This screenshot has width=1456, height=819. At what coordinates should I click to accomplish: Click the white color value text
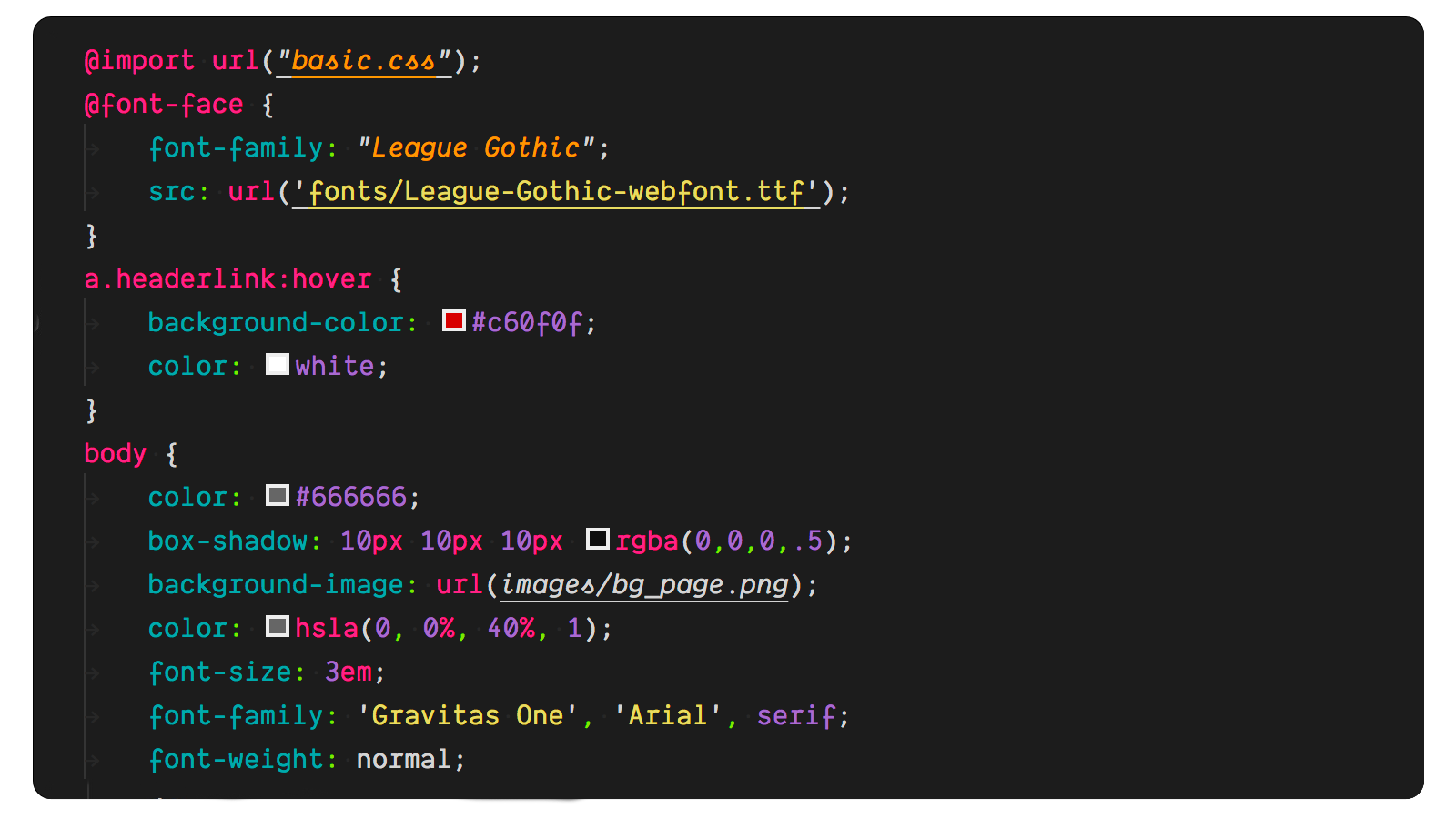pyautogui.click(x=335, y=366)
